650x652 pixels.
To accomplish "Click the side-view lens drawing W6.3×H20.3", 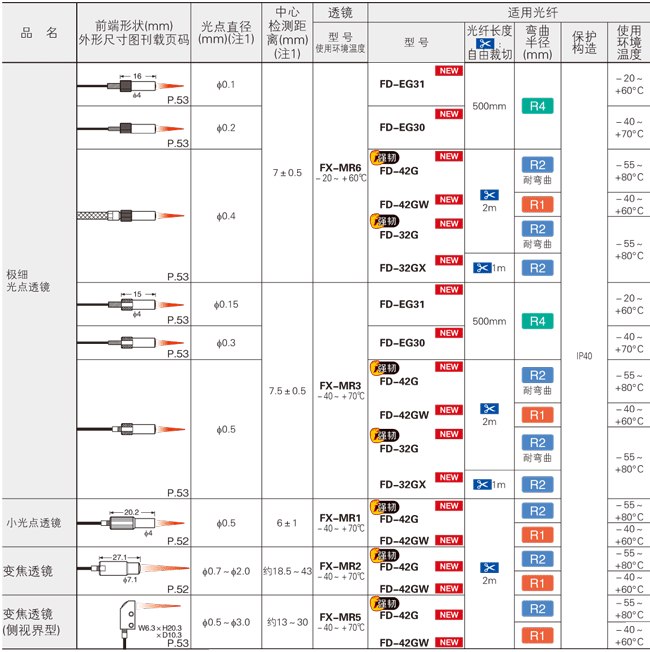I will pyautogui.click(x=150, y=624).
